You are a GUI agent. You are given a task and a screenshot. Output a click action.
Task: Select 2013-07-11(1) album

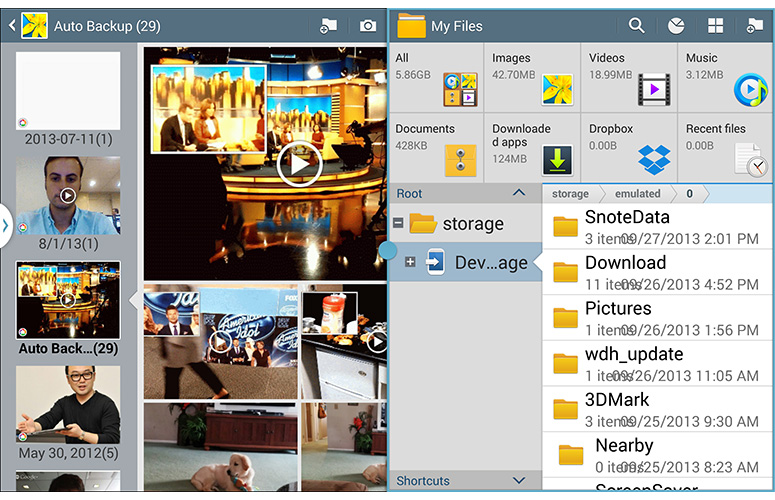(68, 99)
